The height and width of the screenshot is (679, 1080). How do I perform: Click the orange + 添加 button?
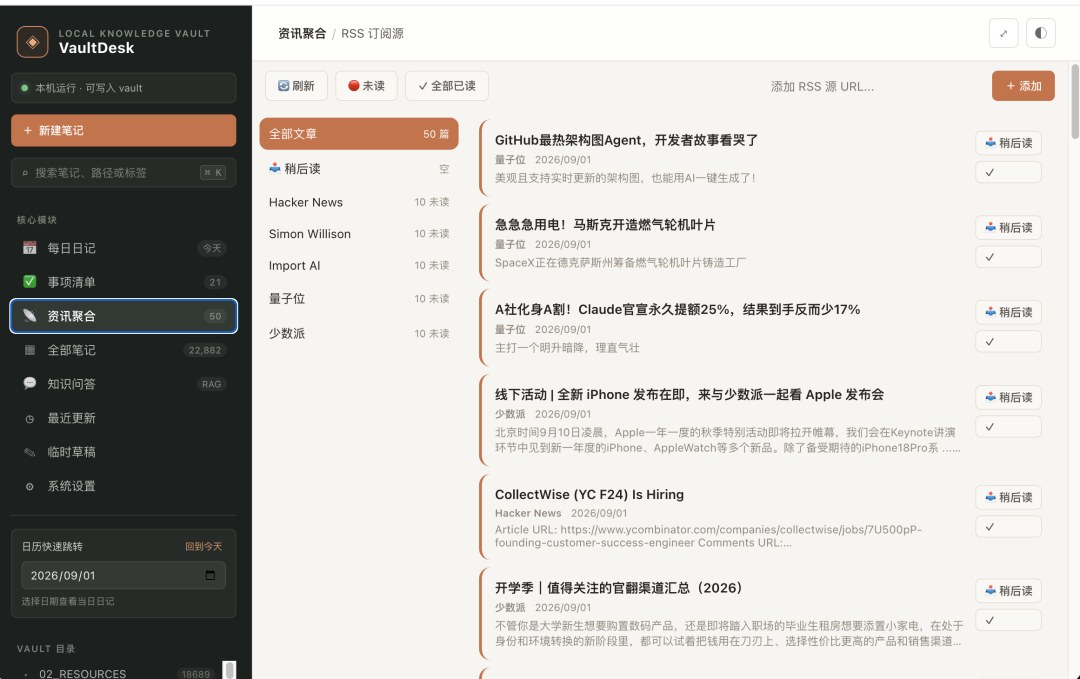[x=1024, y=86]
